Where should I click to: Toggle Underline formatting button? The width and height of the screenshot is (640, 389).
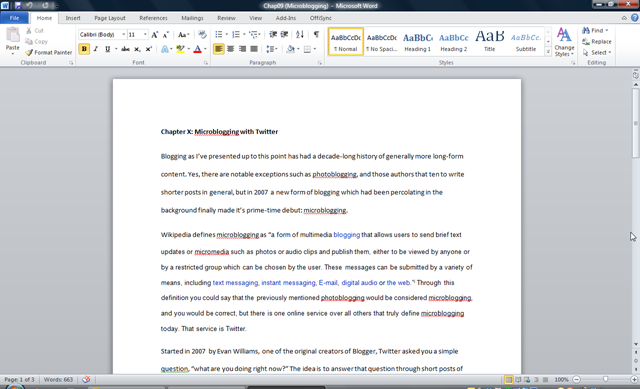(x=107, y=49)
